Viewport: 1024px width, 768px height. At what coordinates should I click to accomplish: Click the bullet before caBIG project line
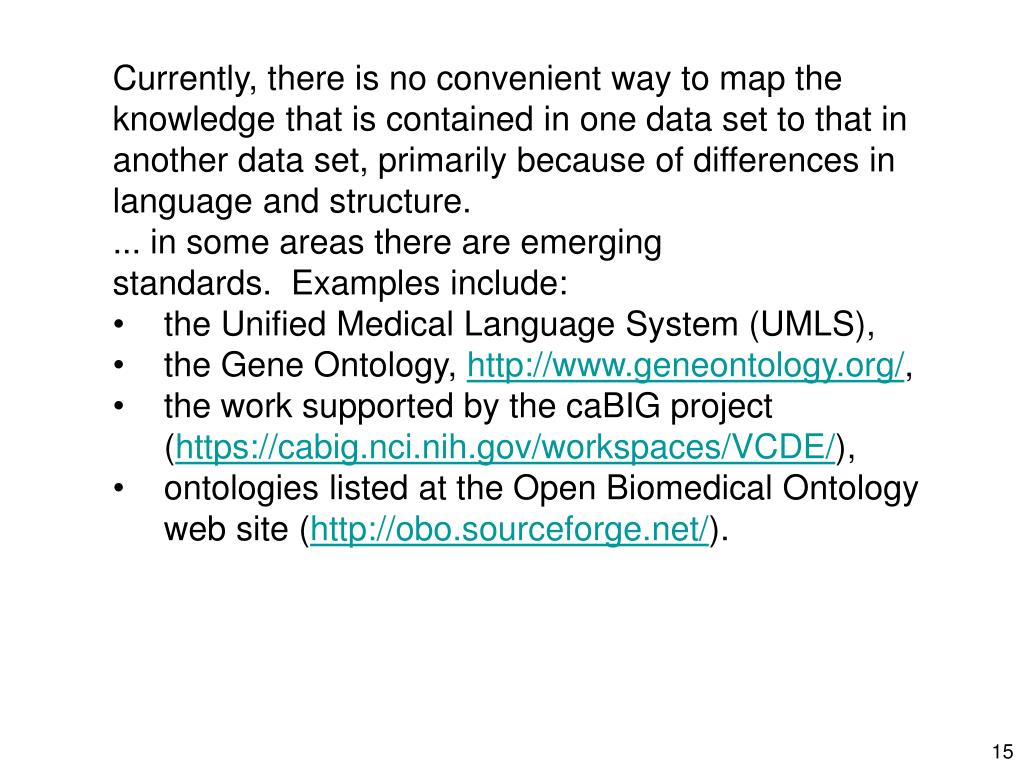click(x=118, y=407)
